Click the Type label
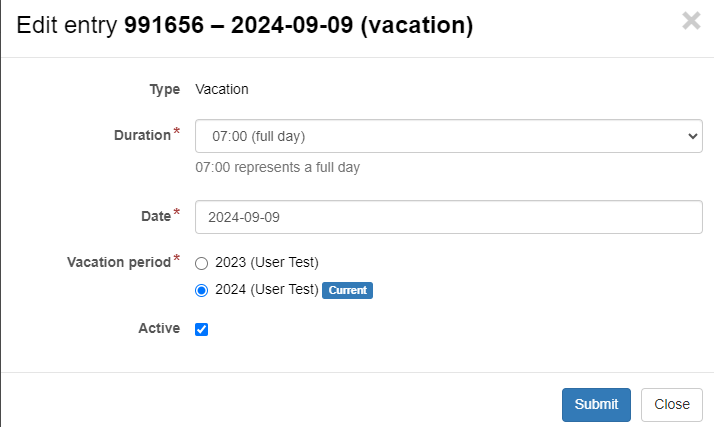Screen dimensions: 714x427 click(x=164, y=89)
